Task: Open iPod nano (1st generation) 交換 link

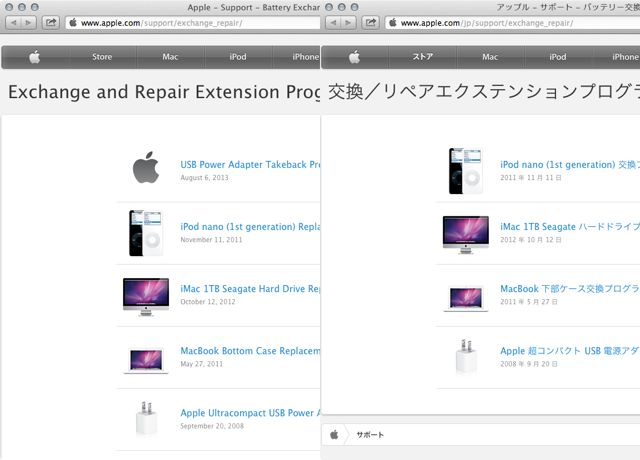Action: click(x=570, y=164)
